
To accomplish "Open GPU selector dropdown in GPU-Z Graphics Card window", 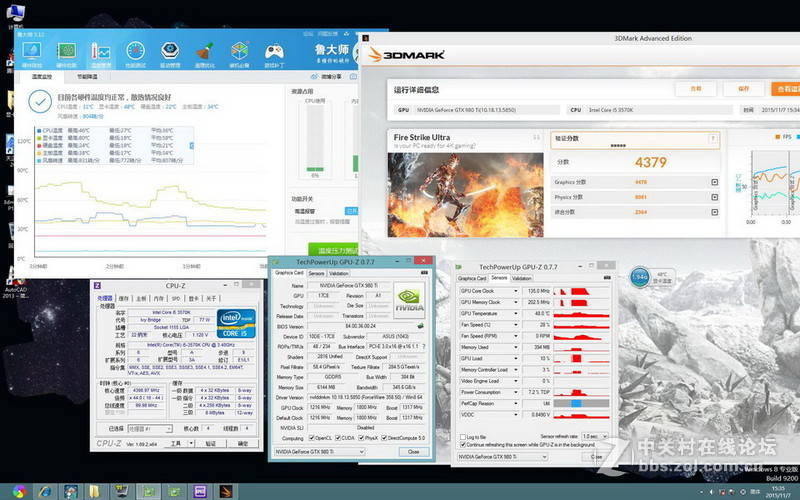I will pyautogui.click(x=319, y=452).
